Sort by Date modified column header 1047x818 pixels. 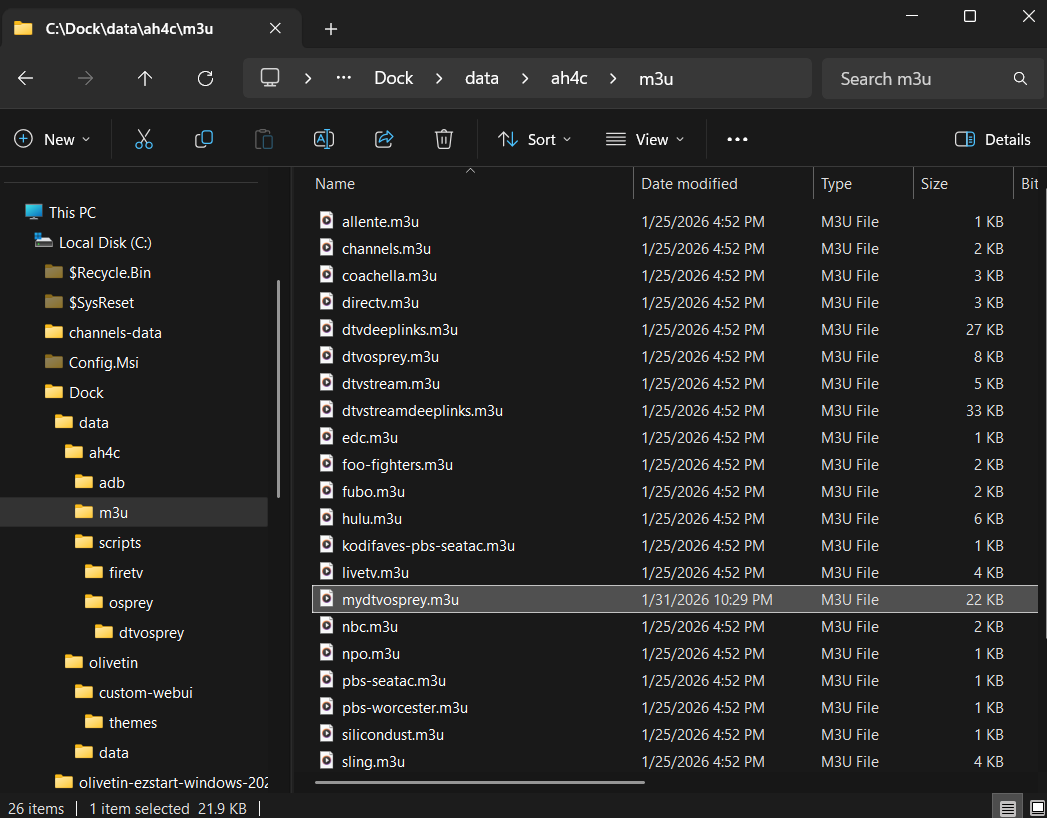[689, 184]
